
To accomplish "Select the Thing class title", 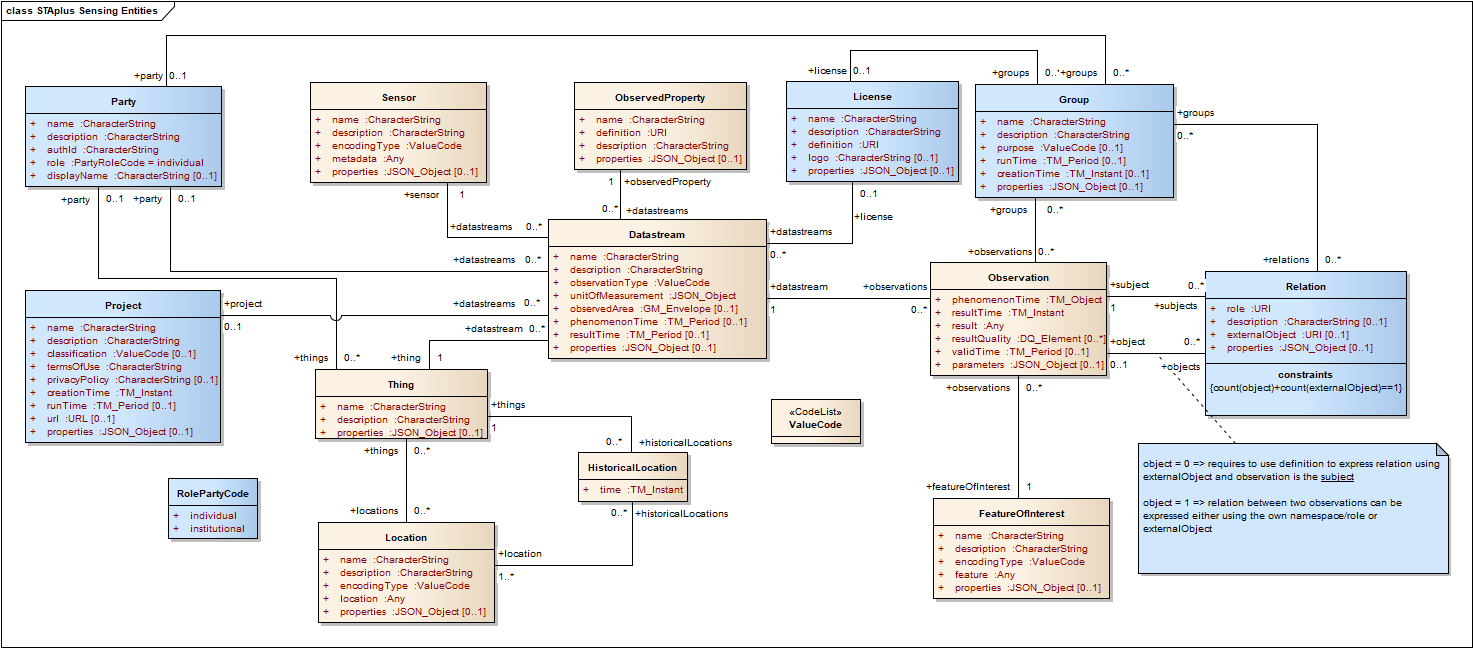I will pyautogui.click(x=401, y=385).
